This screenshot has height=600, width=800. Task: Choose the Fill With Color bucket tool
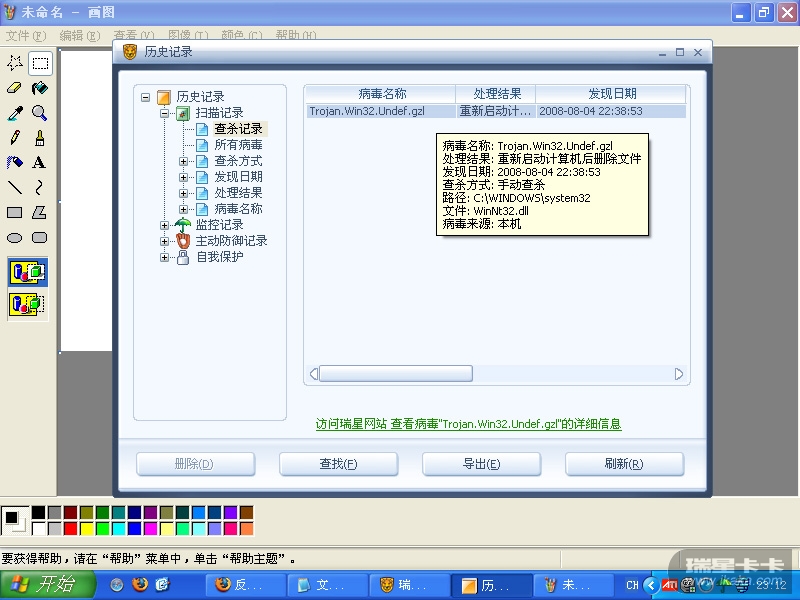pos(40,88)
